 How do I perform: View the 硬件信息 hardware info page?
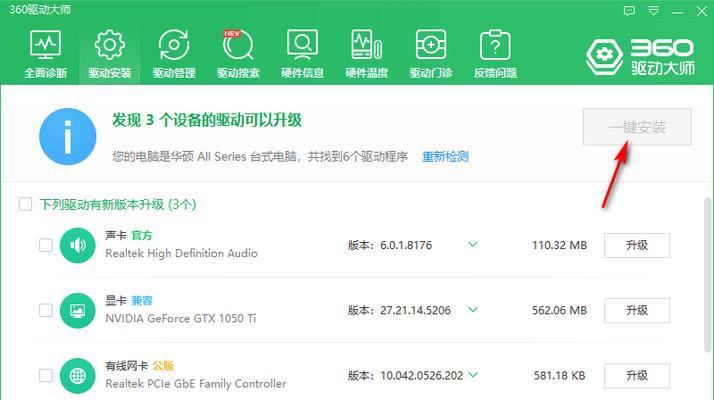point(302,55)
